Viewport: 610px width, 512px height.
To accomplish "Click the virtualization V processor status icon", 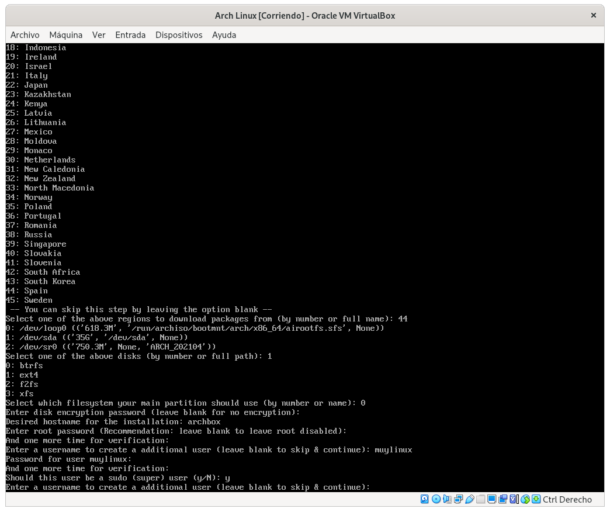I will click(514, 499).
